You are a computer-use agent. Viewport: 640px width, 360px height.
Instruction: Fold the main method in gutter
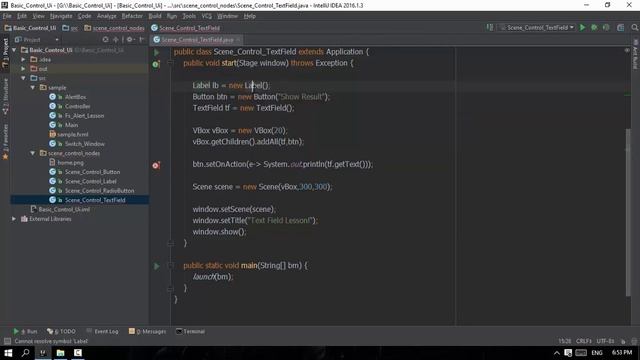coord(171,266)
